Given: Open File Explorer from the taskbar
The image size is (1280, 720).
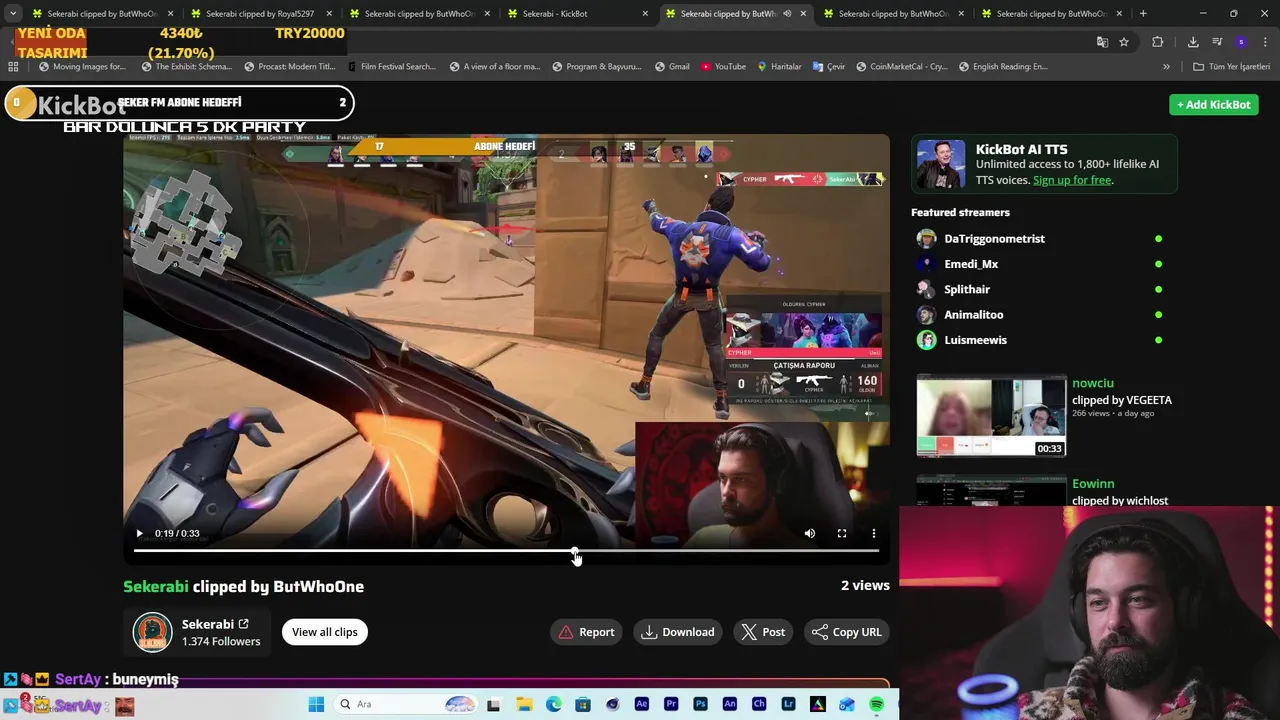Looking at the screenshot, I should 524,704.
